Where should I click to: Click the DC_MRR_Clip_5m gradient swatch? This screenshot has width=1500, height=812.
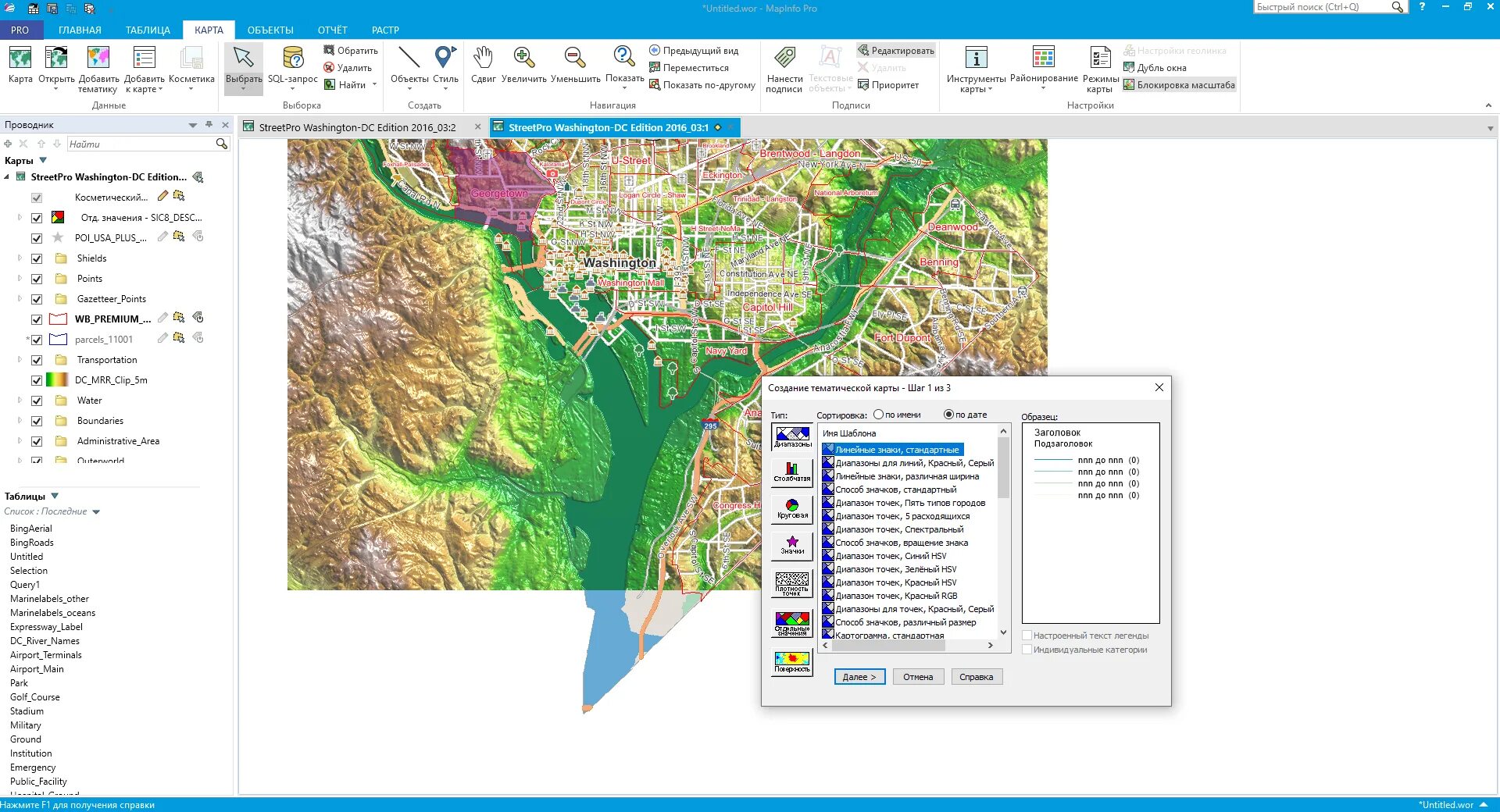click(57, 380)
